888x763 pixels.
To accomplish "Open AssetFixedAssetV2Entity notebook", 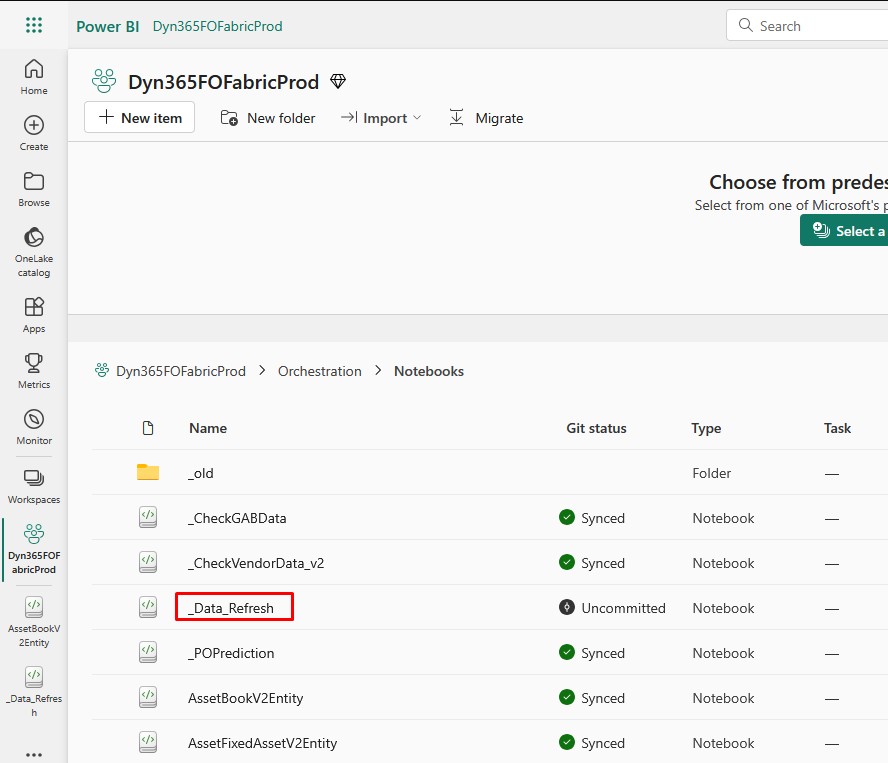I will (x=263, y=743).
